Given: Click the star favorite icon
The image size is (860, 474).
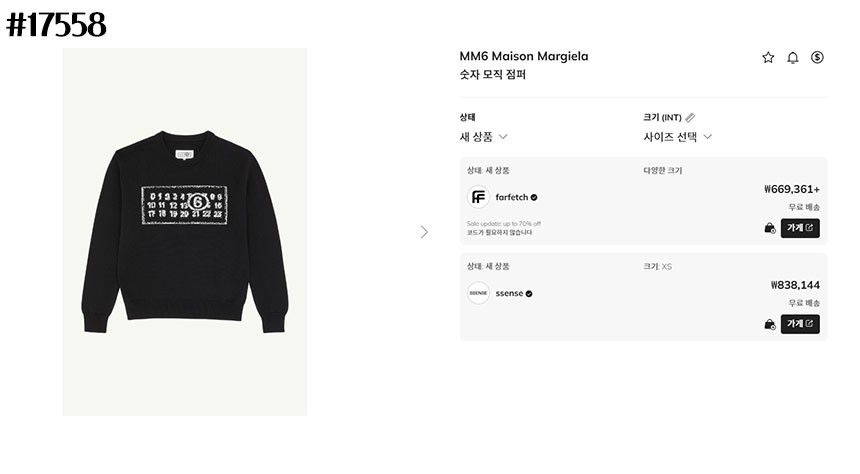Looking at the screenshot, I should tap(768, 58).
